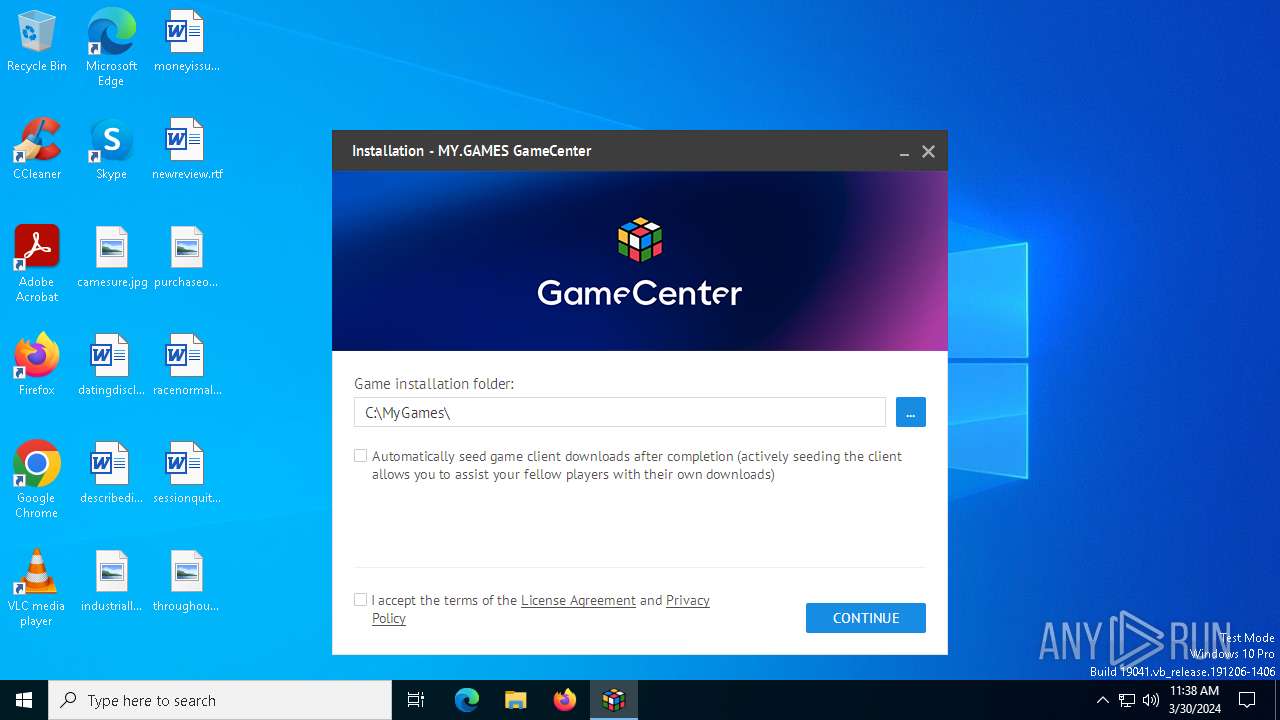Screen dimensions: 1280x720
Task: Open CCleaner desktop shortcut
Action: click(37, 150)
